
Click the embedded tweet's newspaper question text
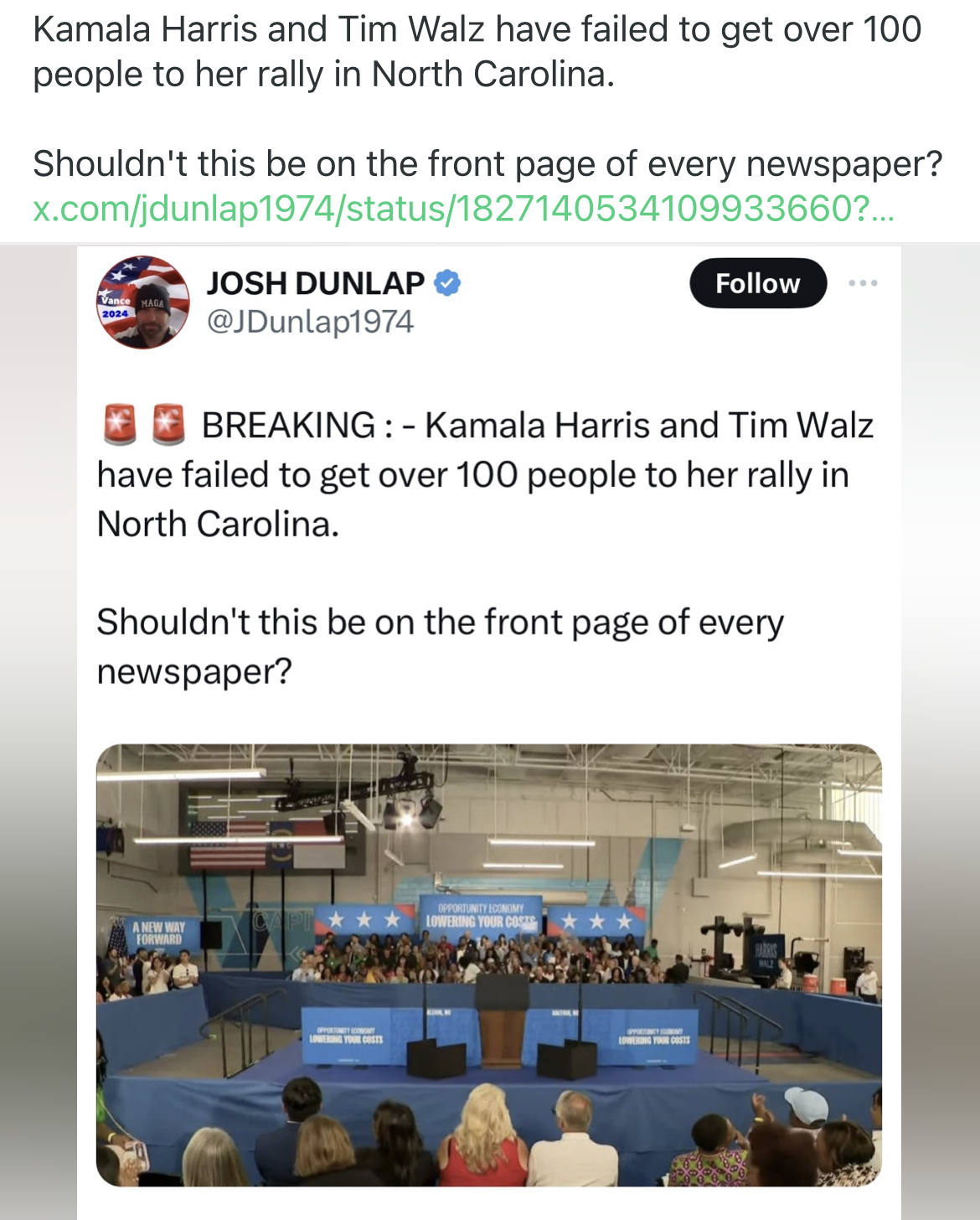[x=440, y=647]
